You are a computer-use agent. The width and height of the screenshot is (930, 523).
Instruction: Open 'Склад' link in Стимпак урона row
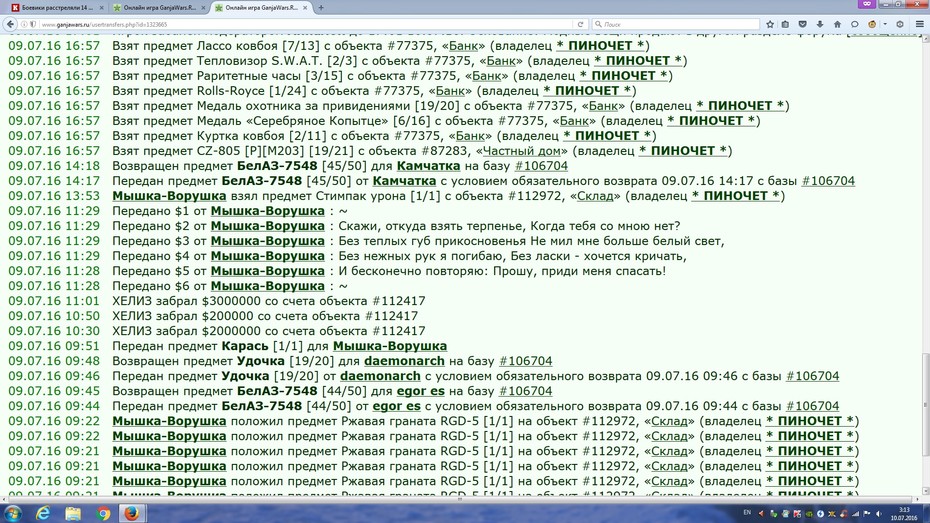click(595, 196)
